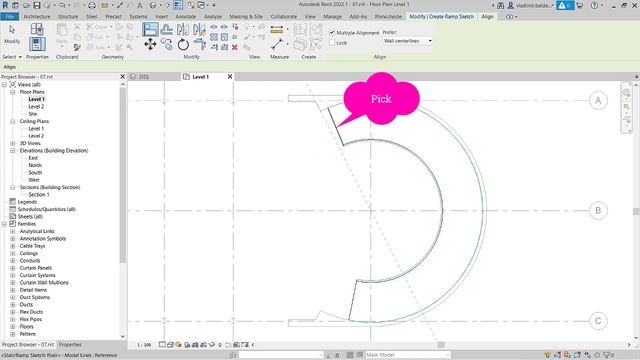640x360 pixels.
Task: Uncheck the Multiple Alignment checkbox
Action: tap(332, 32)
